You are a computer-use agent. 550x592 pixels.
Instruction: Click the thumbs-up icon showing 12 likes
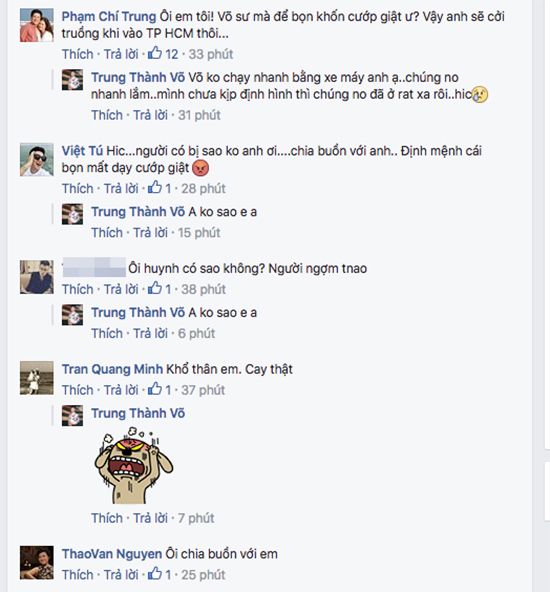[x=155, y=53]
